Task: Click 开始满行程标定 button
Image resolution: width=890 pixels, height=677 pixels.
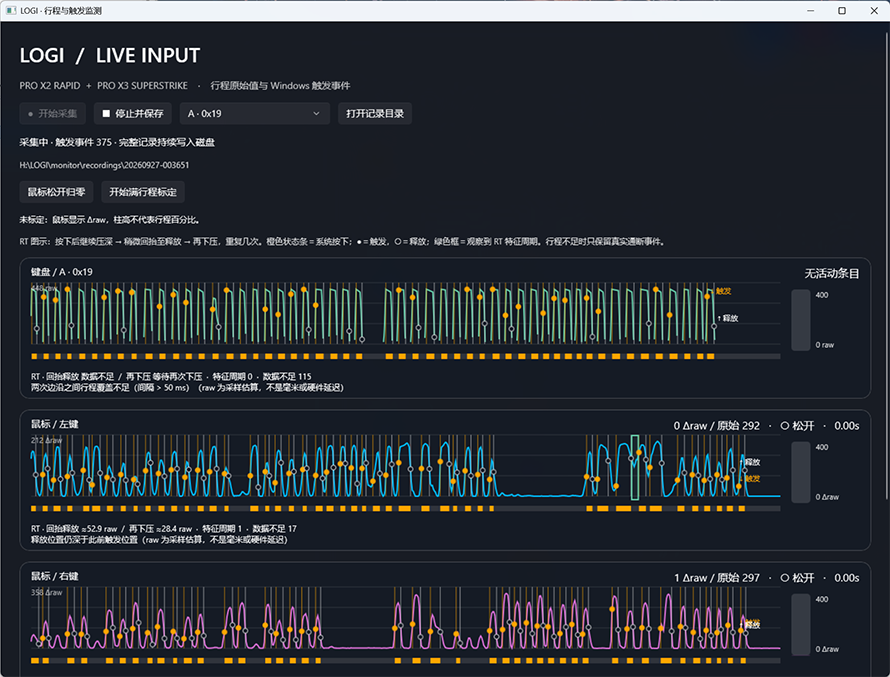Action: (143, 192)
